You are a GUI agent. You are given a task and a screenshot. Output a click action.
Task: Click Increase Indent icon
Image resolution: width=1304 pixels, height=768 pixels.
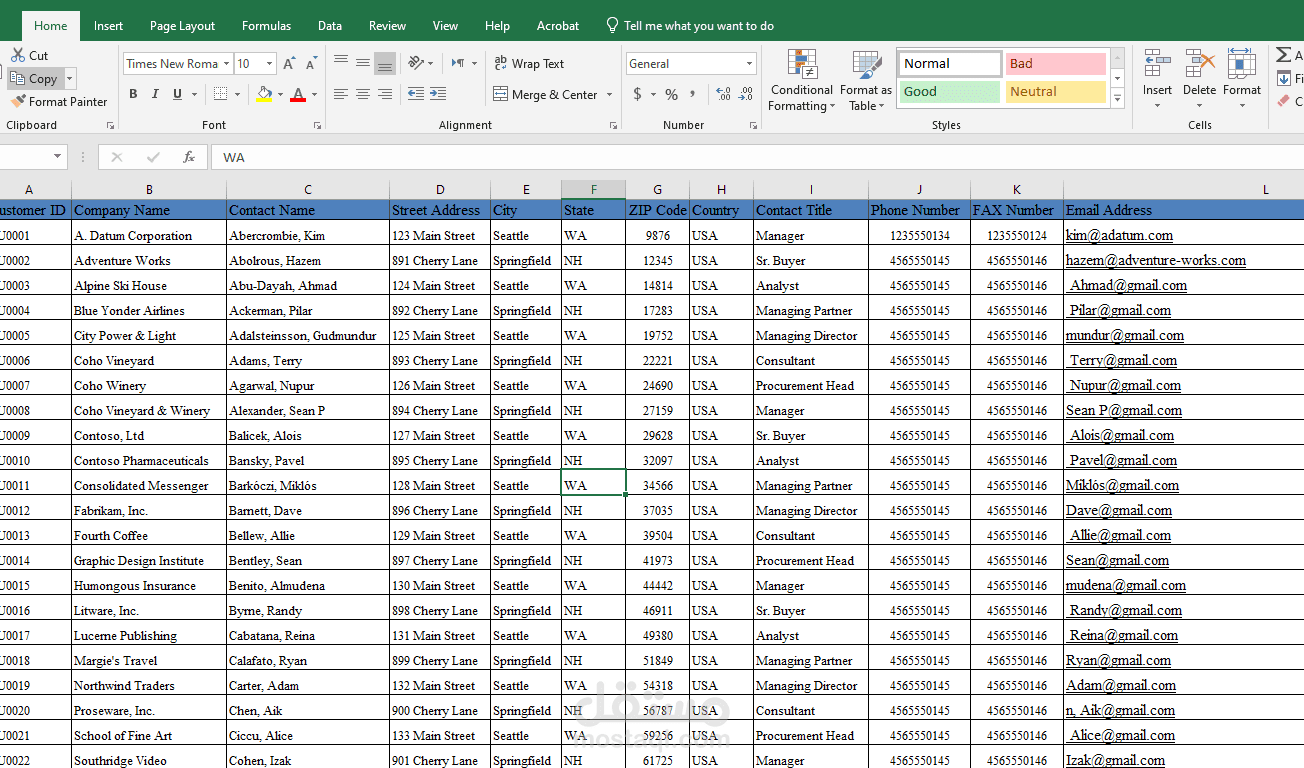pos(439,94)
